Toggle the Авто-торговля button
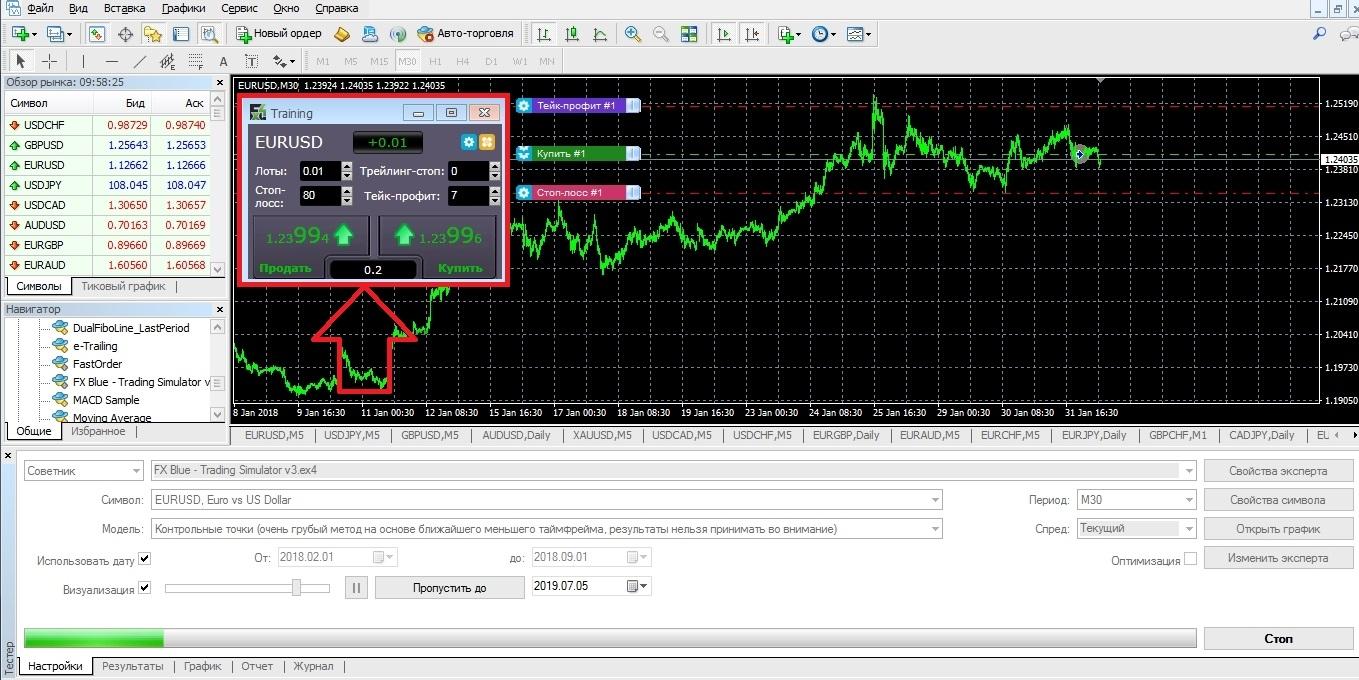Image resolution: width=1359 pixels, height=680 pixels. (465, 34)
